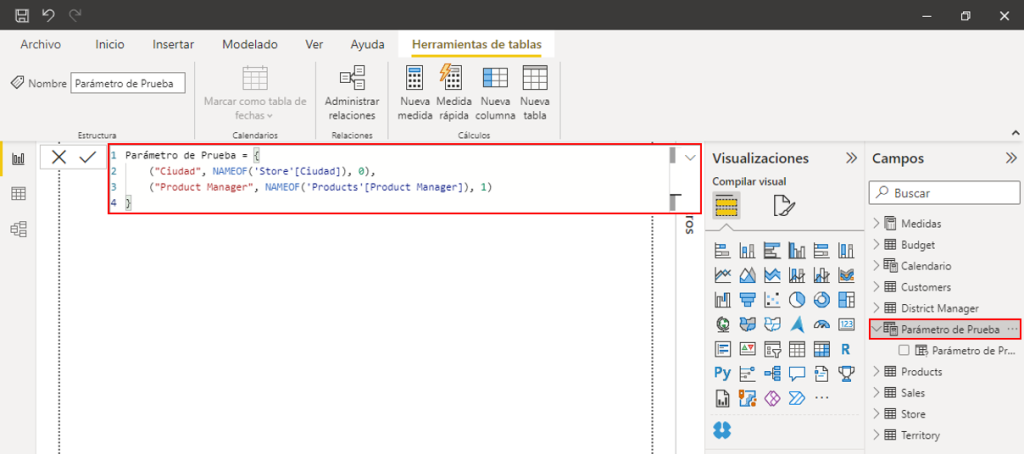
Task: Select the Compilar visual fields icon
Action: [726, 206]
